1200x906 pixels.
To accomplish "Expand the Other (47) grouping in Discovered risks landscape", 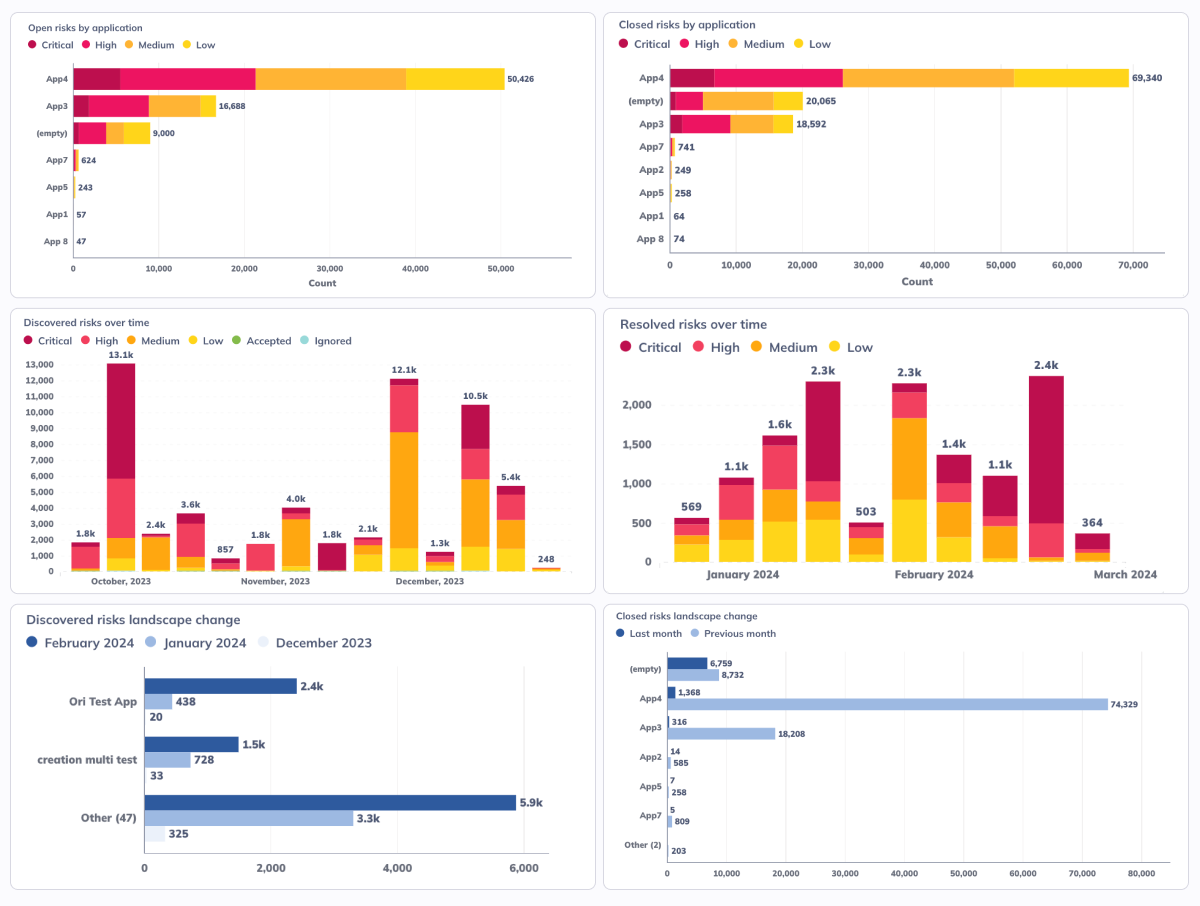I will pos(108,817).
